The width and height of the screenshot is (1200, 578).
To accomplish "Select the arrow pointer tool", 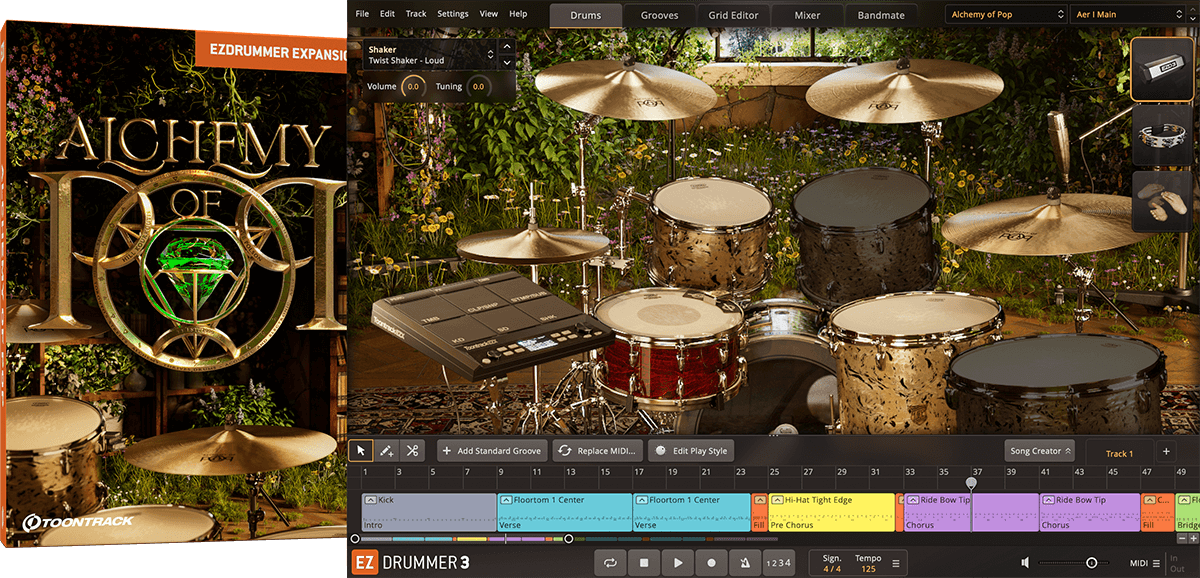I will point(362,451).
